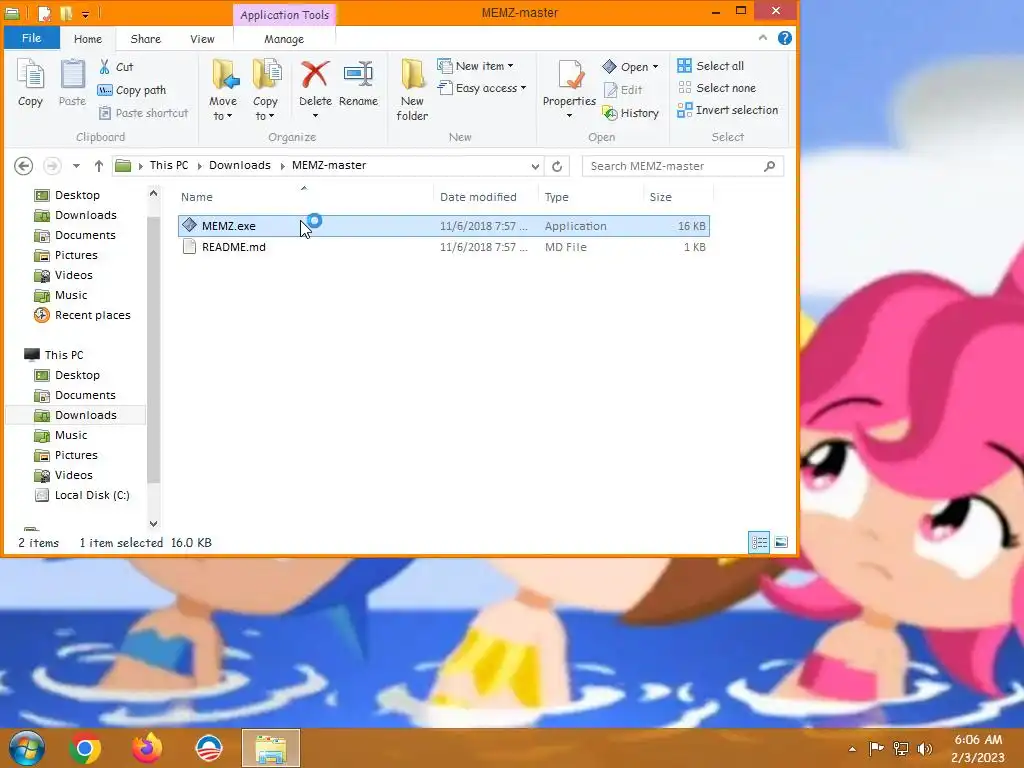
Task: Sort by the Size column header
Action: (x=660, y=197)
